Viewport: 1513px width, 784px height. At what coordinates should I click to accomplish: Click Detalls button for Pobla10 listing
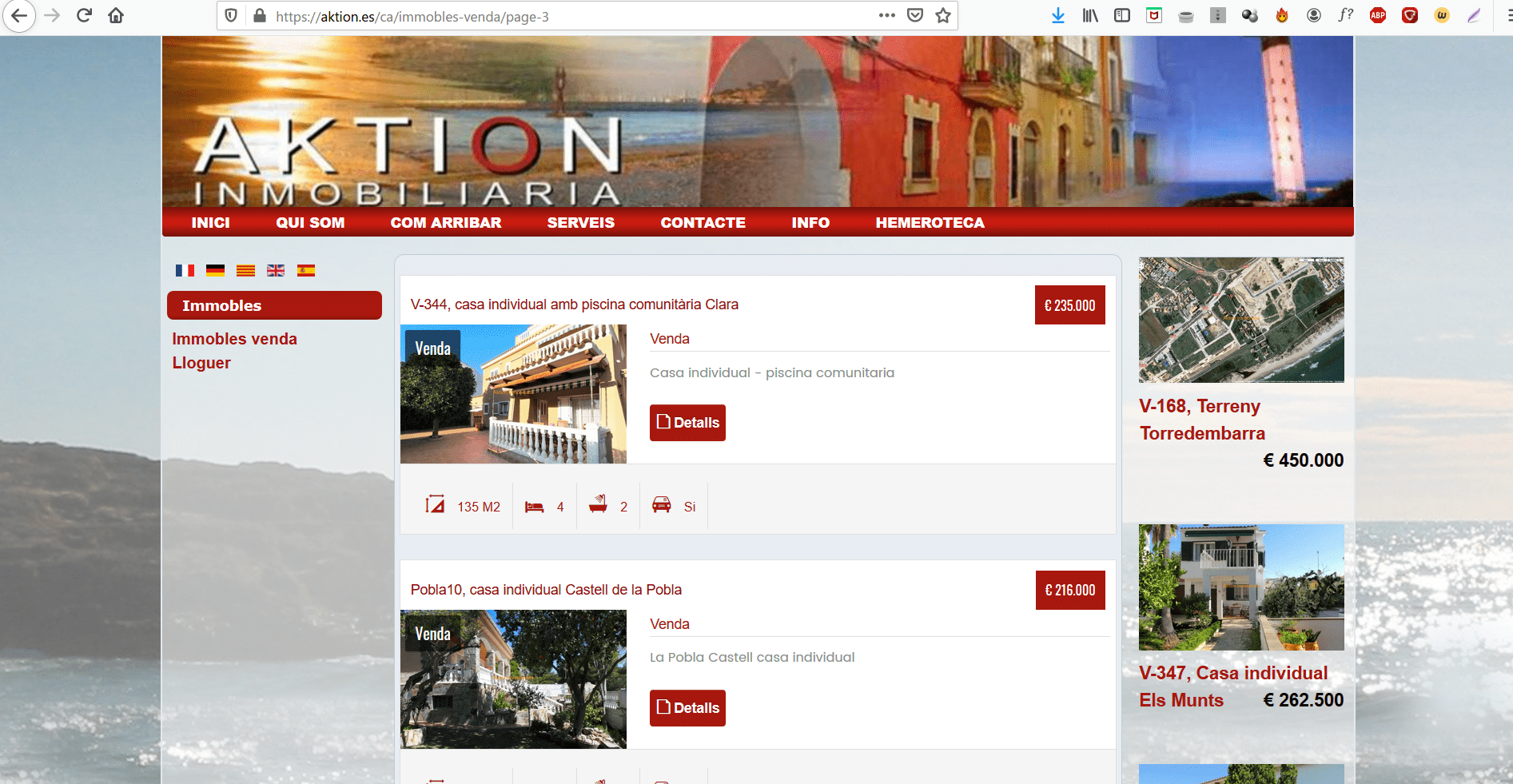point(687,708)
